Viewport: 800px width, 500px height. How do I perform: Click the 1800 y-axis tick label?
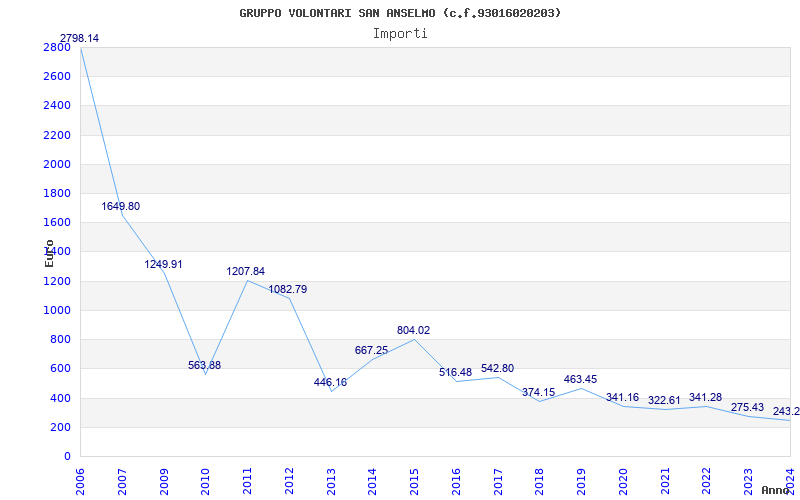pyautogui.click(x=57, y=193)
